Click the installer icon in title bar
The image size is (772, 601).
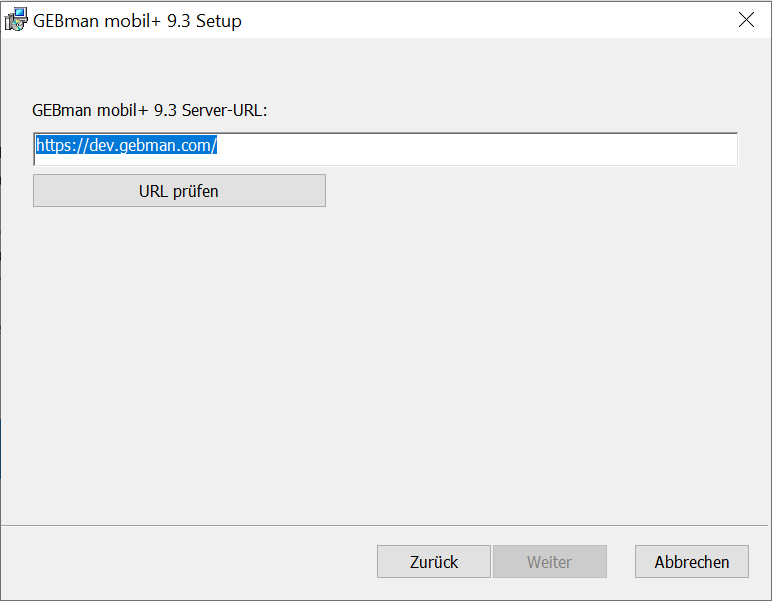pos(16,20)
